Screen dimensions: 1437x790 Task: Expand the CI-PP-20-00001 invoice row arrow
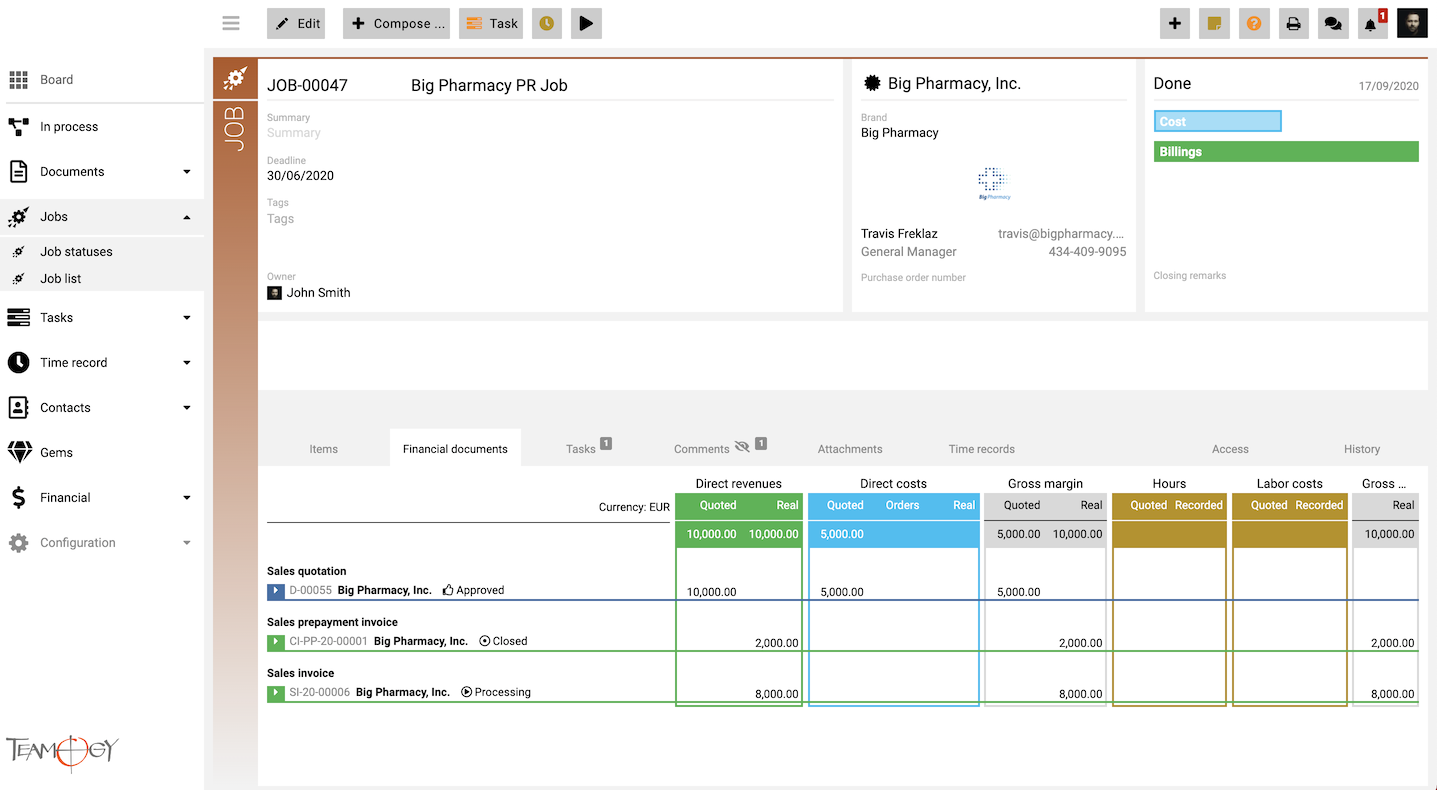pyautogui.click(x=276, y=642)
